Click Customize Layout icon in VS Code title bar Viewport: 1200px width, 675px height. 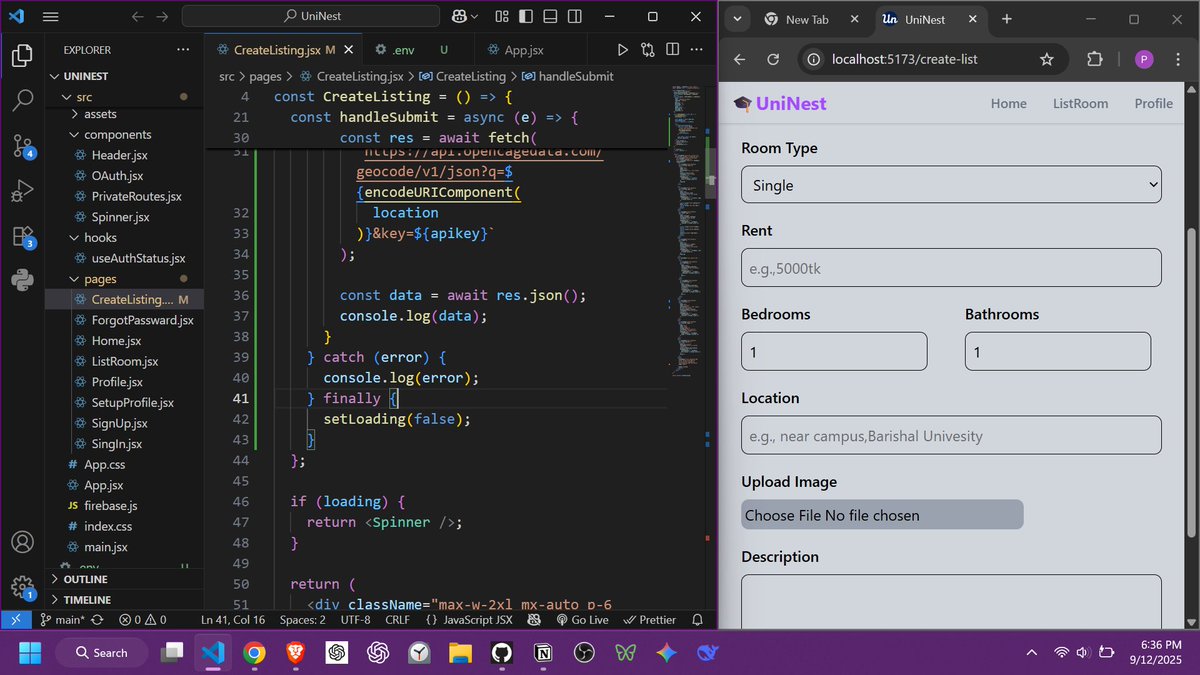click(x=502, y=17)
